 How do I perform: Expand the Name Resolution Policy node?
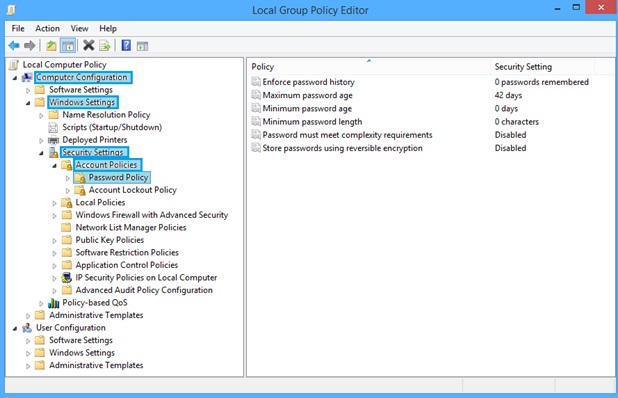[41, 115]
